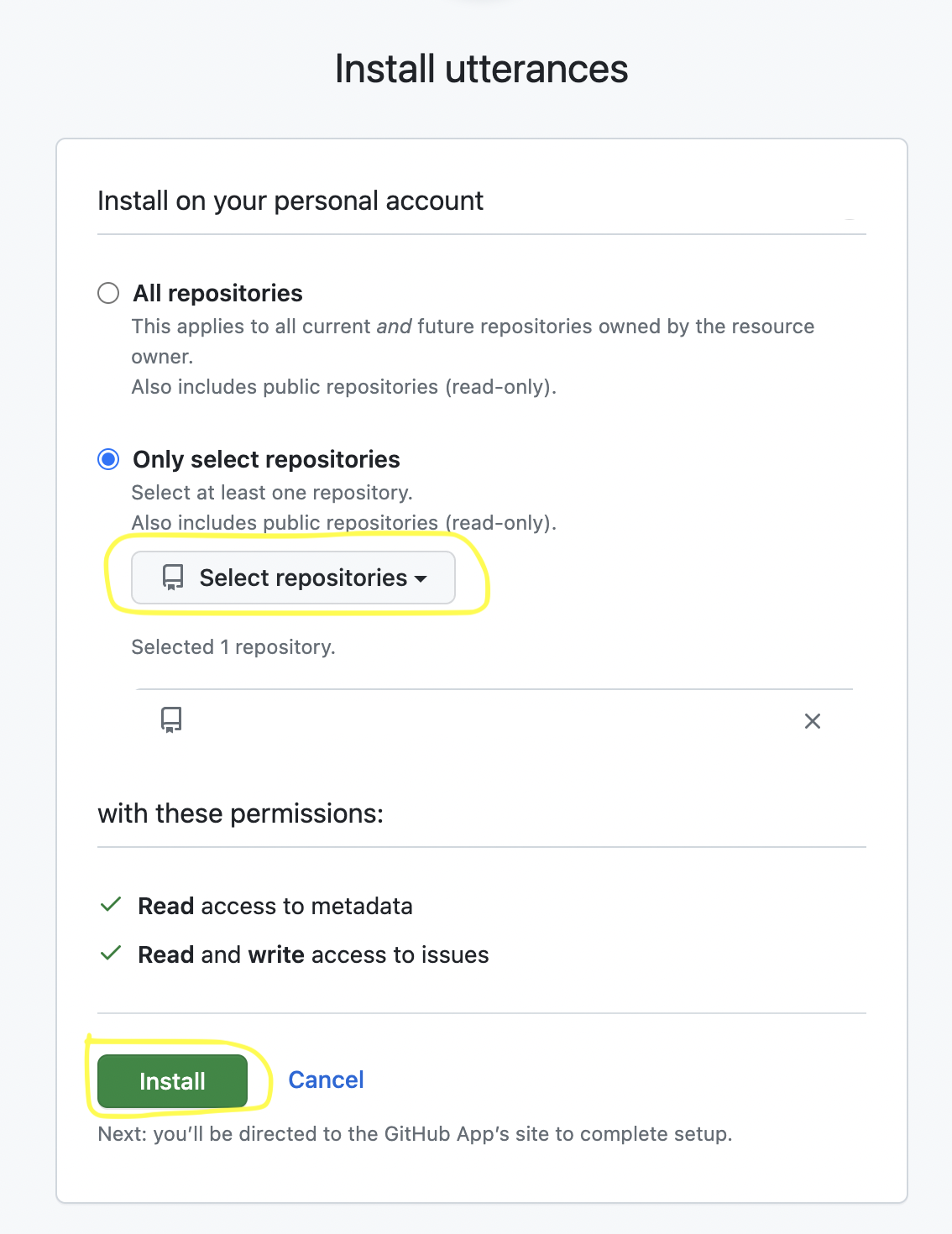This screenshot has width=952, height=1234.
Task: Select the All repositories radio button
Action: click(108, 293)
